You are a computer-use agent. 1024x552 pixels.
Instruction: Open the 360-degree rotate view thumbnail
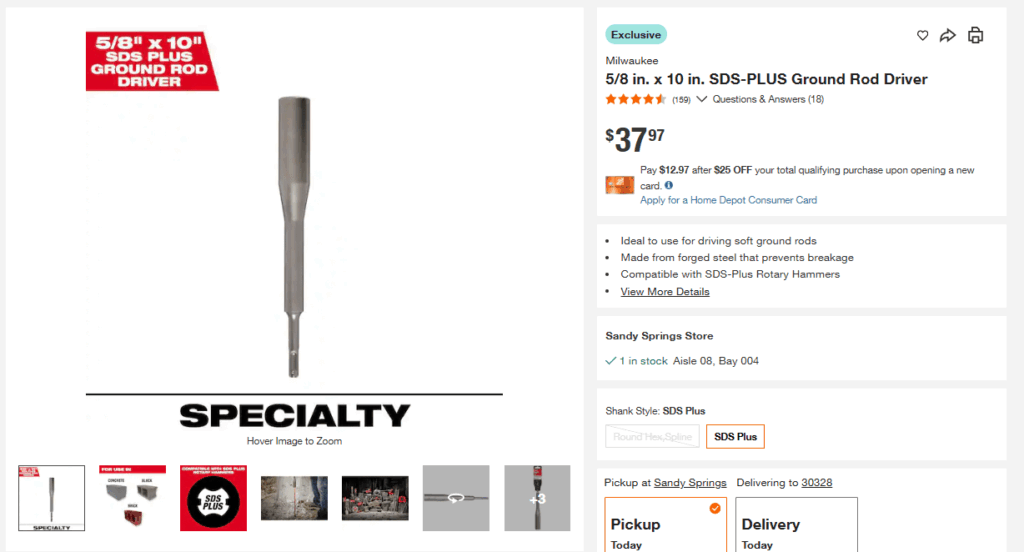[x=456, y=498]
